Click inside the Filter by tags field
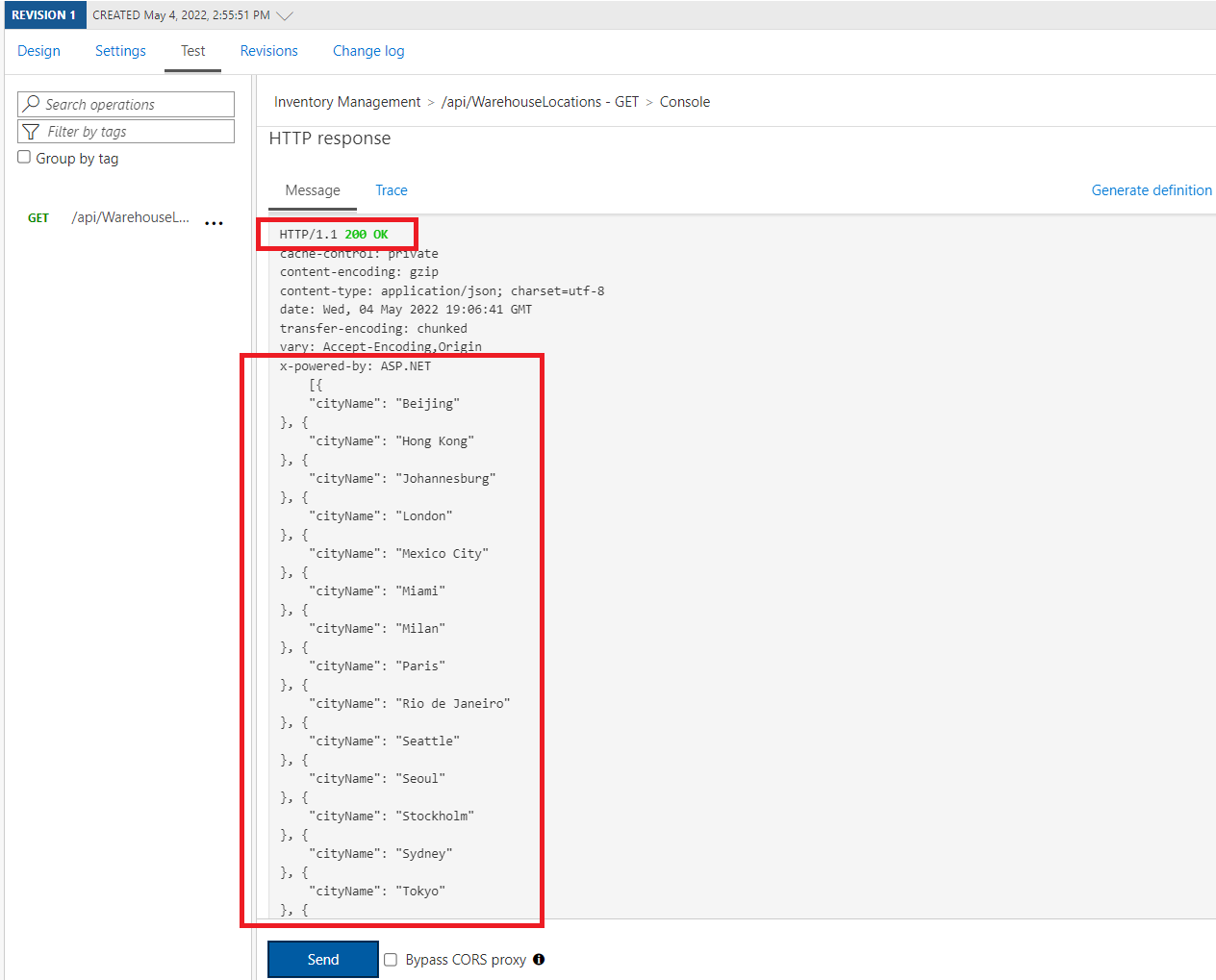This screenshot has width=1216, height=980. [x=135, y=131]
